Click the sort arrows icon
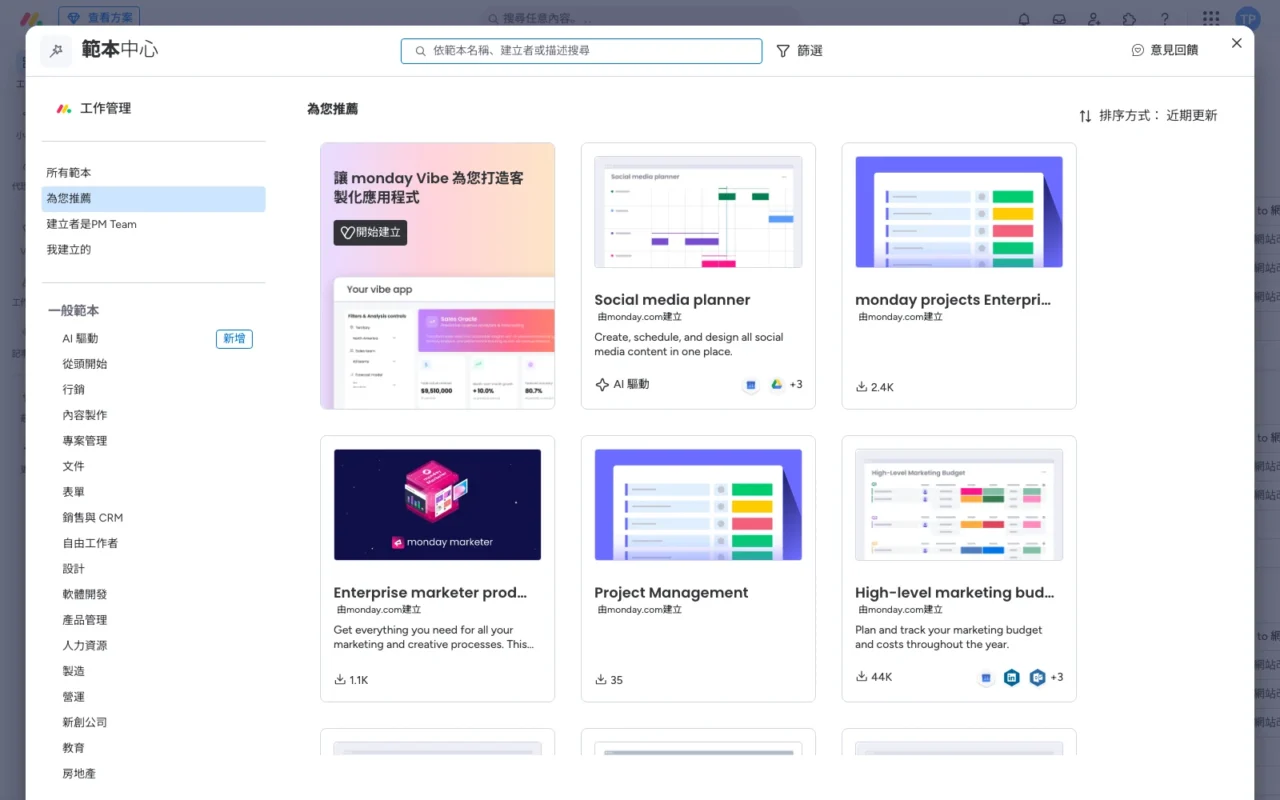The width and height of the screenshot is (1280, 800). point(1085,116)
